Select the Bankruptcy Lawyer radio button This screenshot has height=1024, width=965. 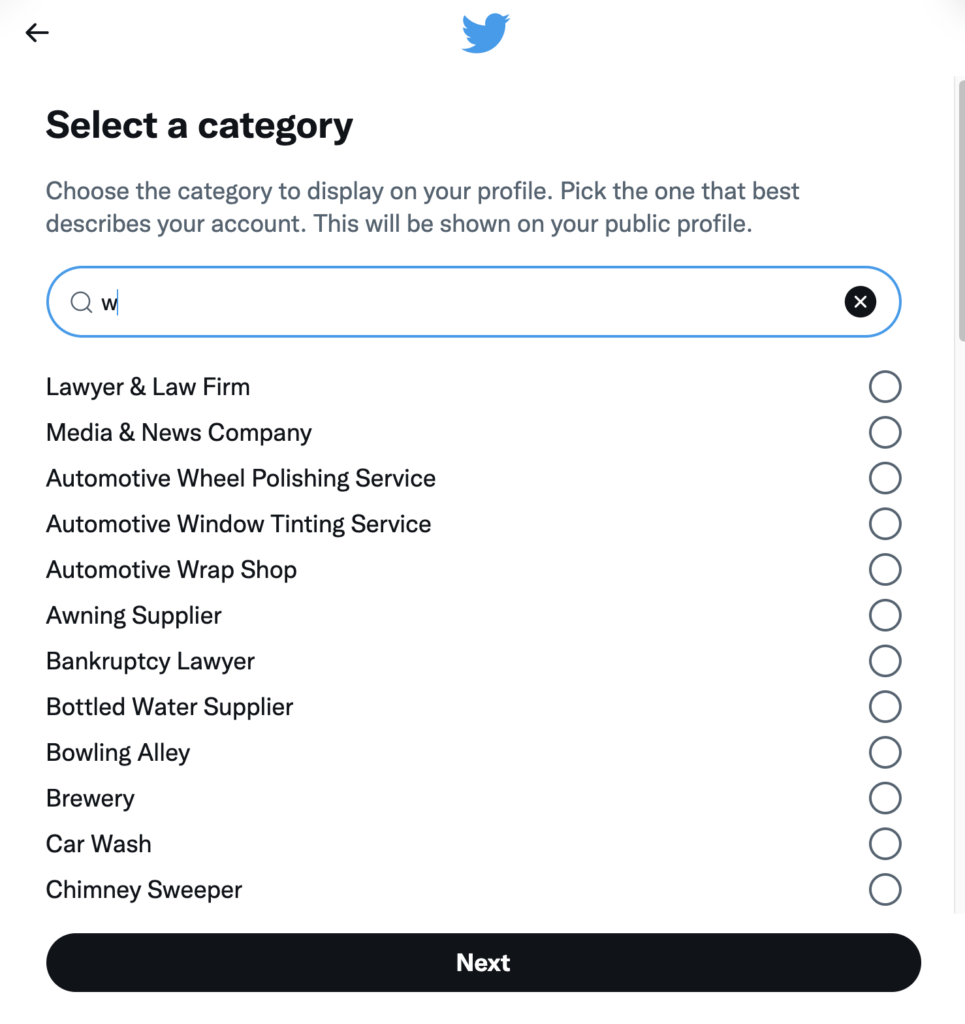point(885,661)
